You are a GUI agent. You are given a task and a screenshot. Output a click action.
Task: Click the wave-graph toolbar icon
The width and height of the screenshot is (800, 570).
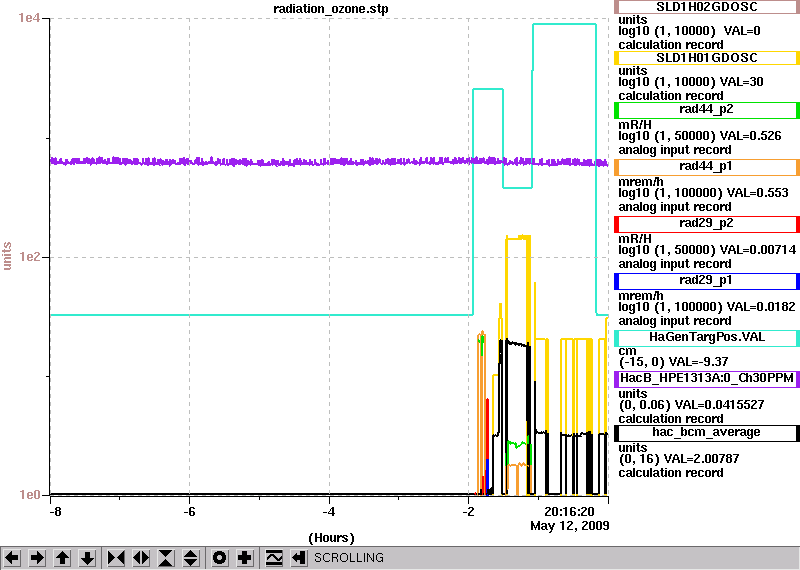pyautogui.click(x=274, y=558)
